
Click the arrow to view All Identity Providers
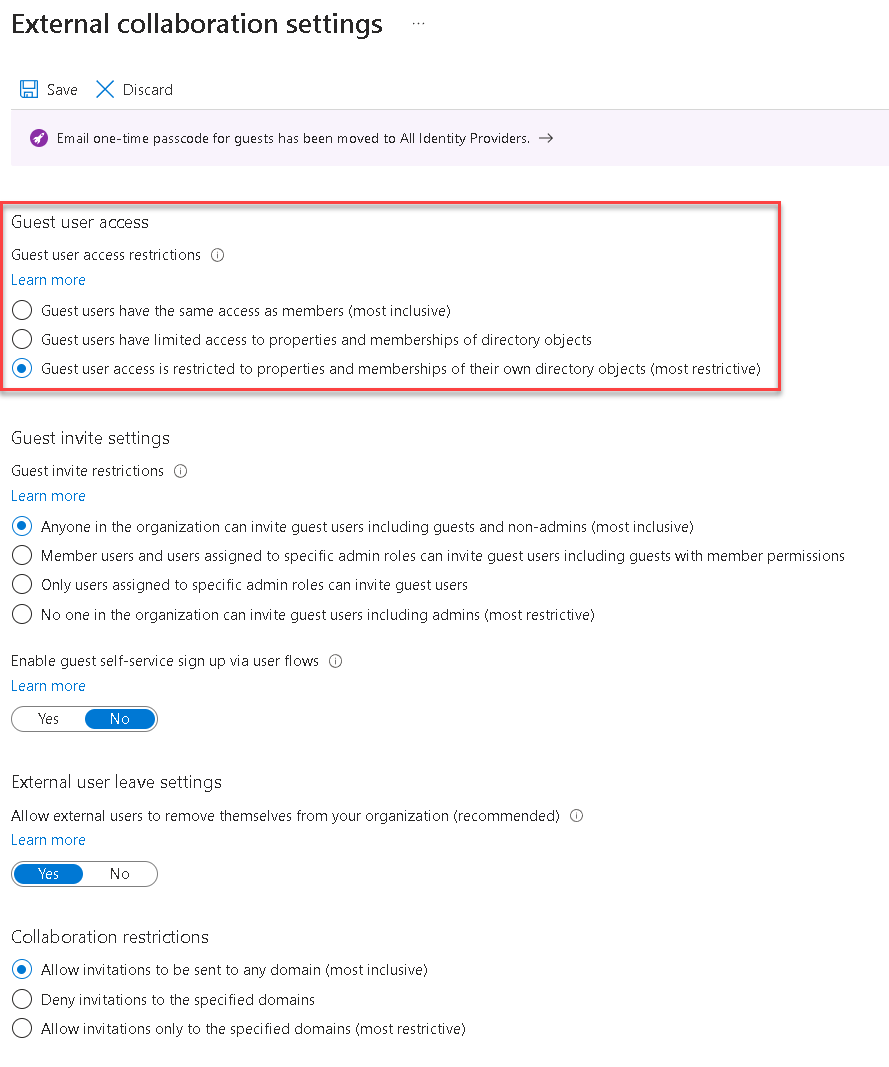pyautogui.click(x=545, y=138)
